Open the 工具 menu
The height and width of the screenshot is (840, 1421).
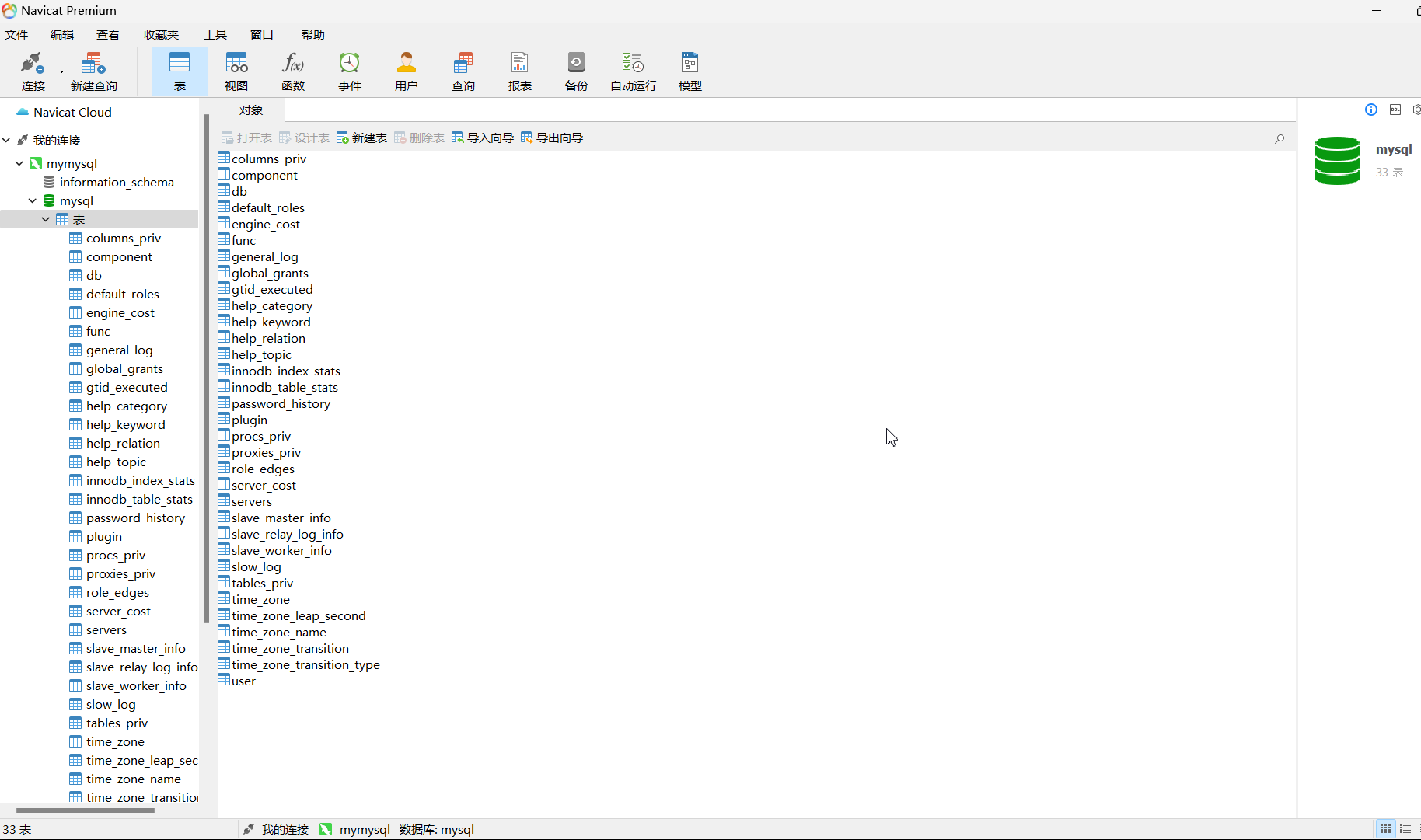(215, 34)
